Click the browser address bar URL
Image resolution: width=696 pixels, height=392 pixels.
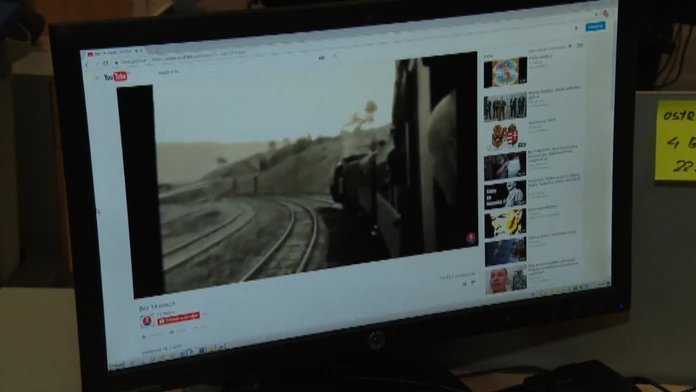[198, 57]
